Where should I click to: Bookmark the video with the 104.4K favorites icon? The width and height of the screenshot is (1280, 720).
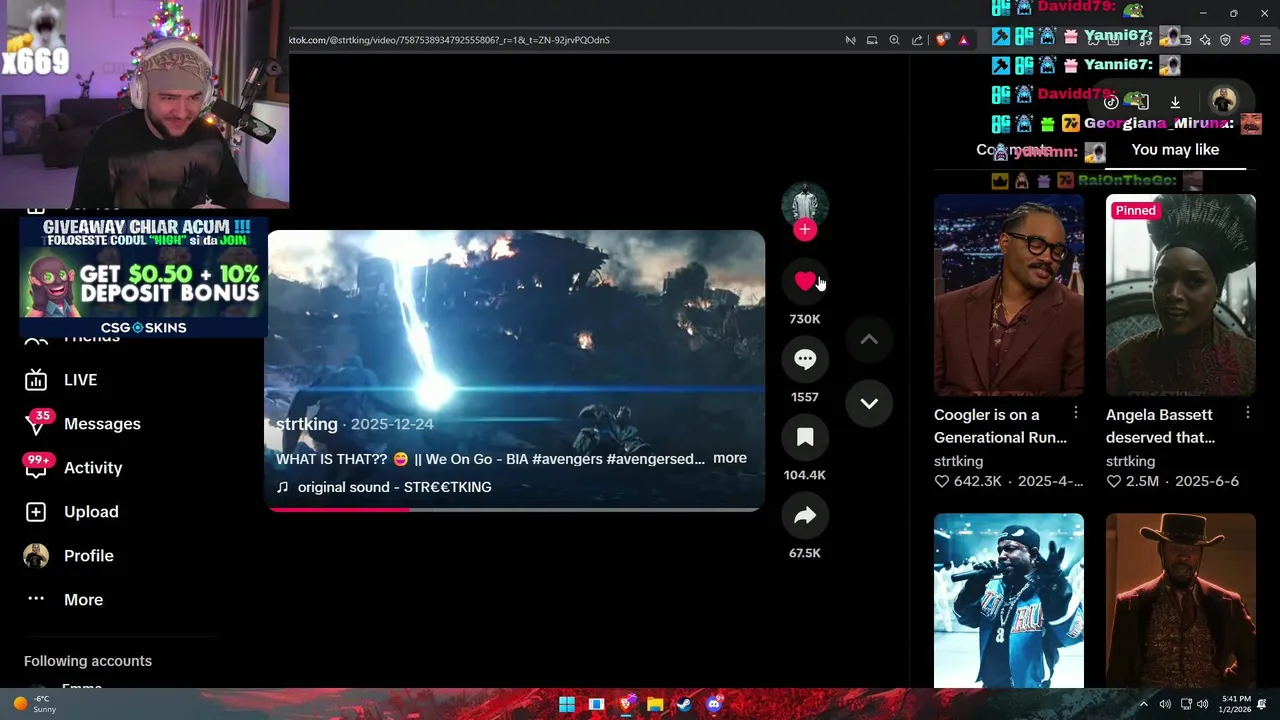coord(805,437)
